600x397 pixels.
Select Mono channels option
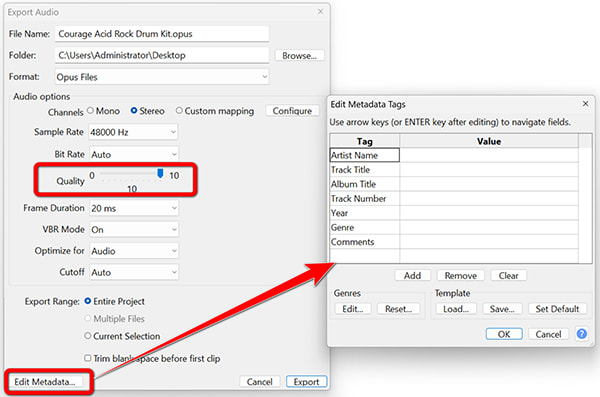[90, 111]
